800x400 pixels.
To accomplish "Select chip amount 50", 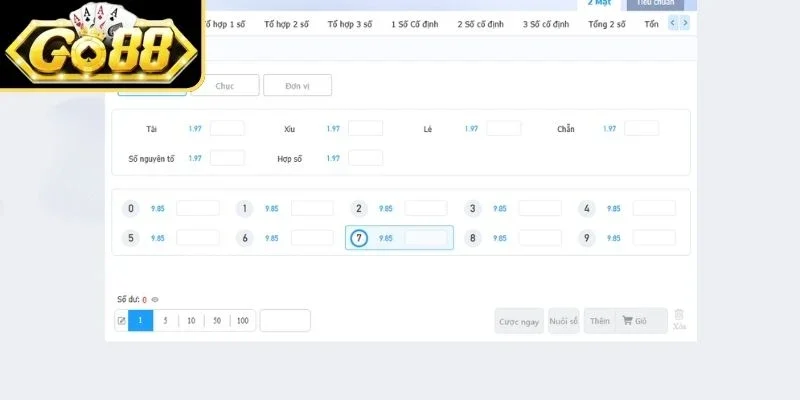I will [x=217, y=321].
